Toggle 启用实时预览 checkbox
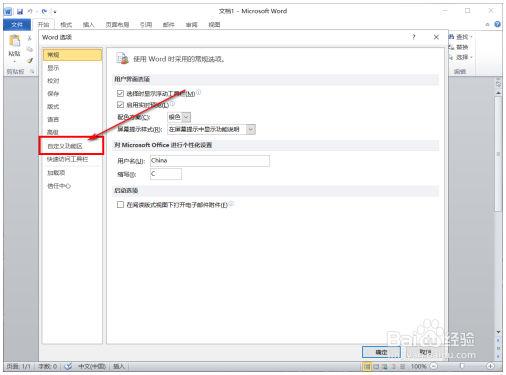Screen dimensions: 506x375 (x=120, y=105)
